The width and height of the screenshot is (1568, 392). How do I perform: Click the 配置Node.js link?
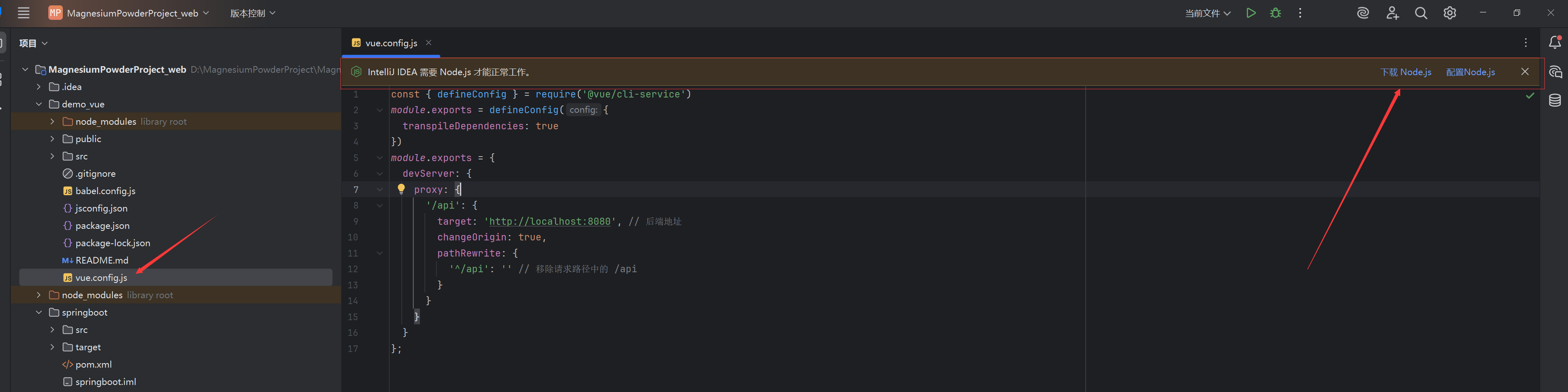click(x=1470, y=72)
